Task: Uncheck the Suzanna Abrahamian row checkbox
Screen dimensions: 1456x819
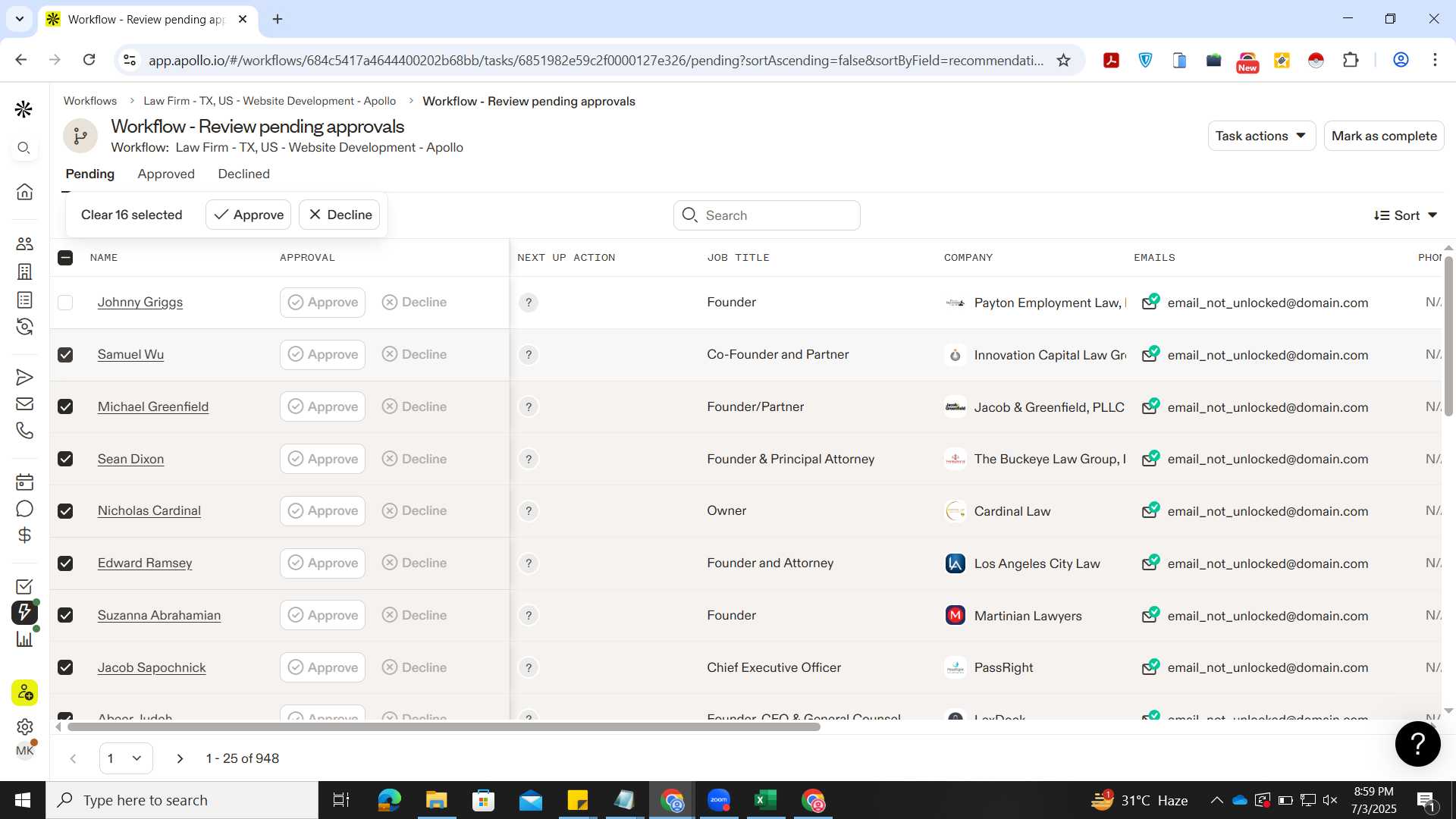Action: pyautogui.click(x=65, y=615)
